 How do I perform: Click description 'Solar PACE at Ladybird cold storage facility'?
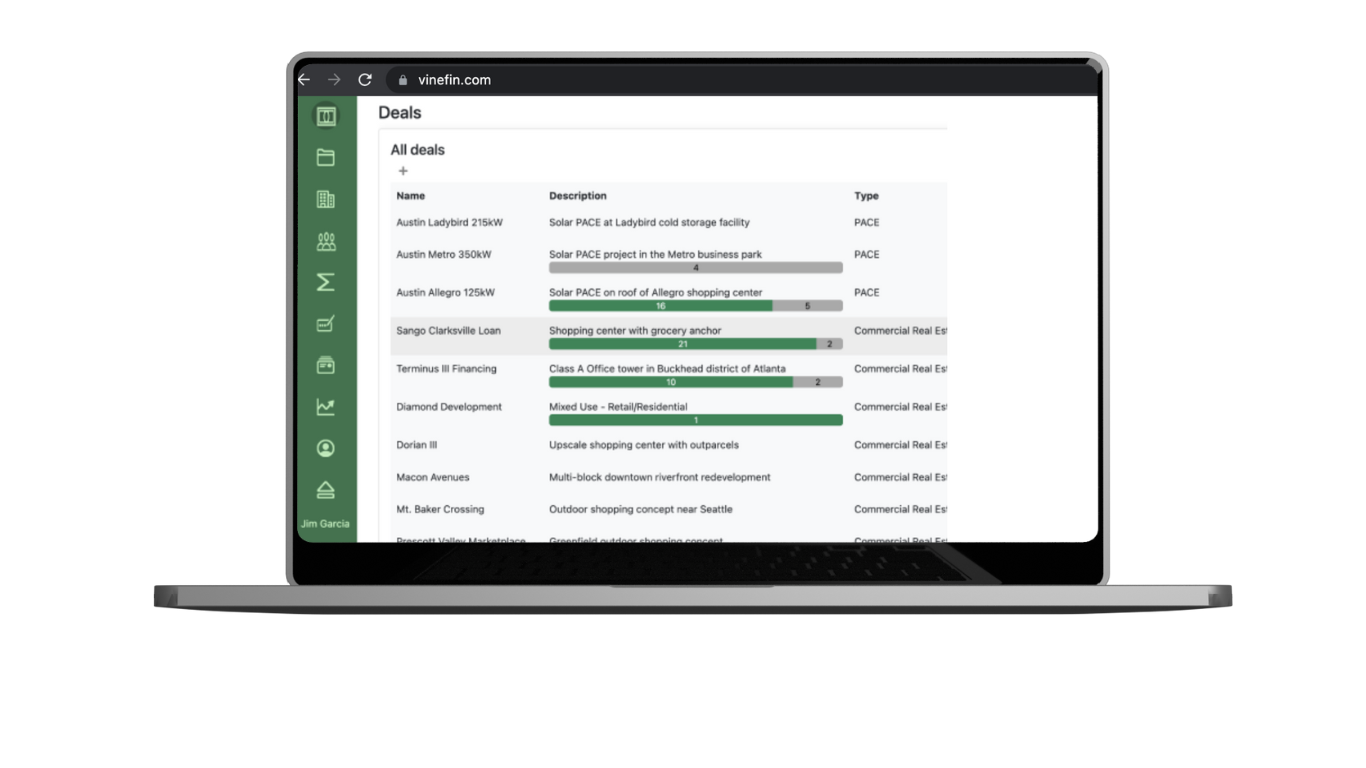[649, 223]
